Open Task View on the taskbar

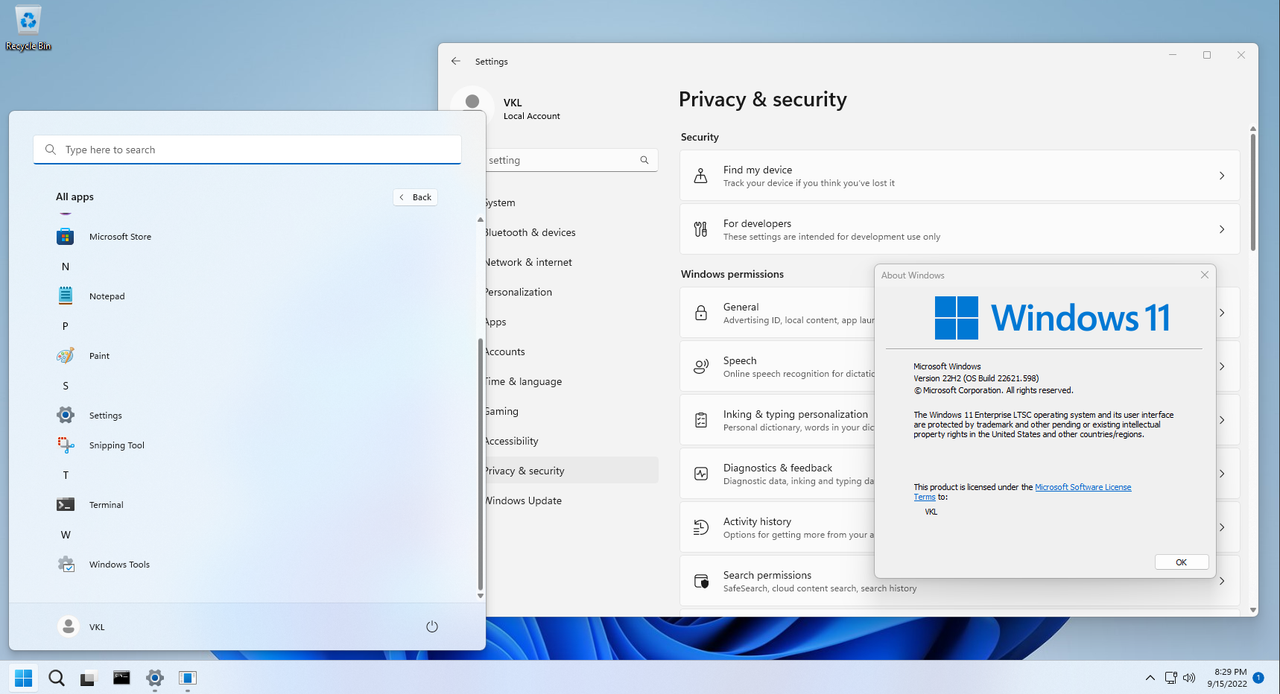pos(88,678)
